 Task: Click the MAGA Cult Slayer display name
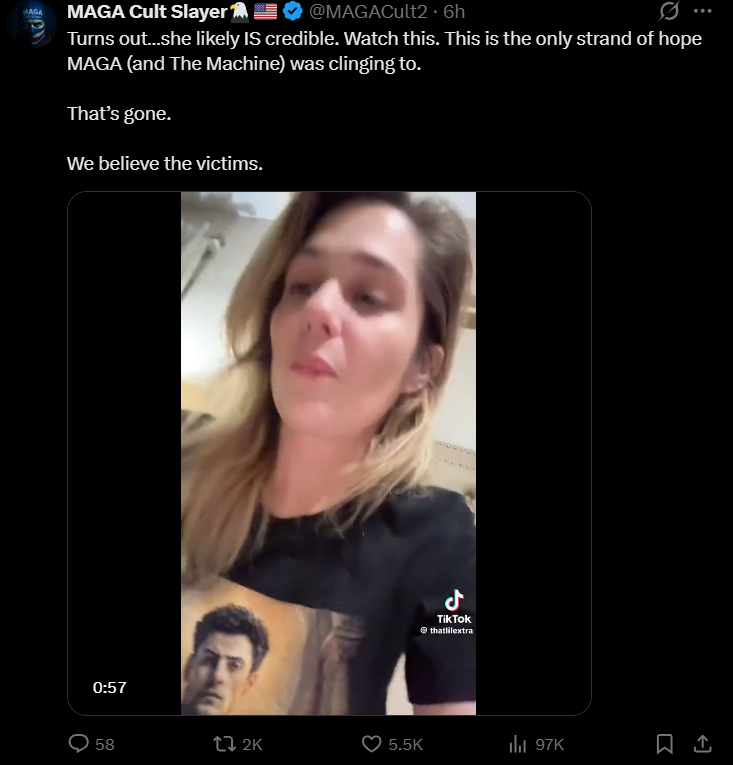[147, 12]
